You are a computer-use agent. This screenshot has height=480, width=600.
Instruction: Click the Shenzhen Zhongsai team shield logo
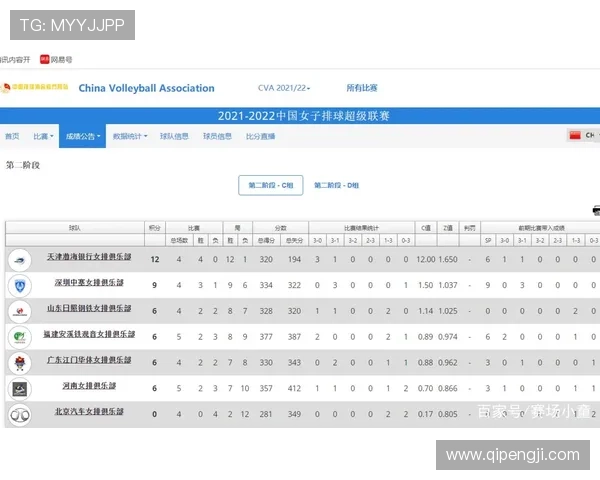[x=19, y=285]
